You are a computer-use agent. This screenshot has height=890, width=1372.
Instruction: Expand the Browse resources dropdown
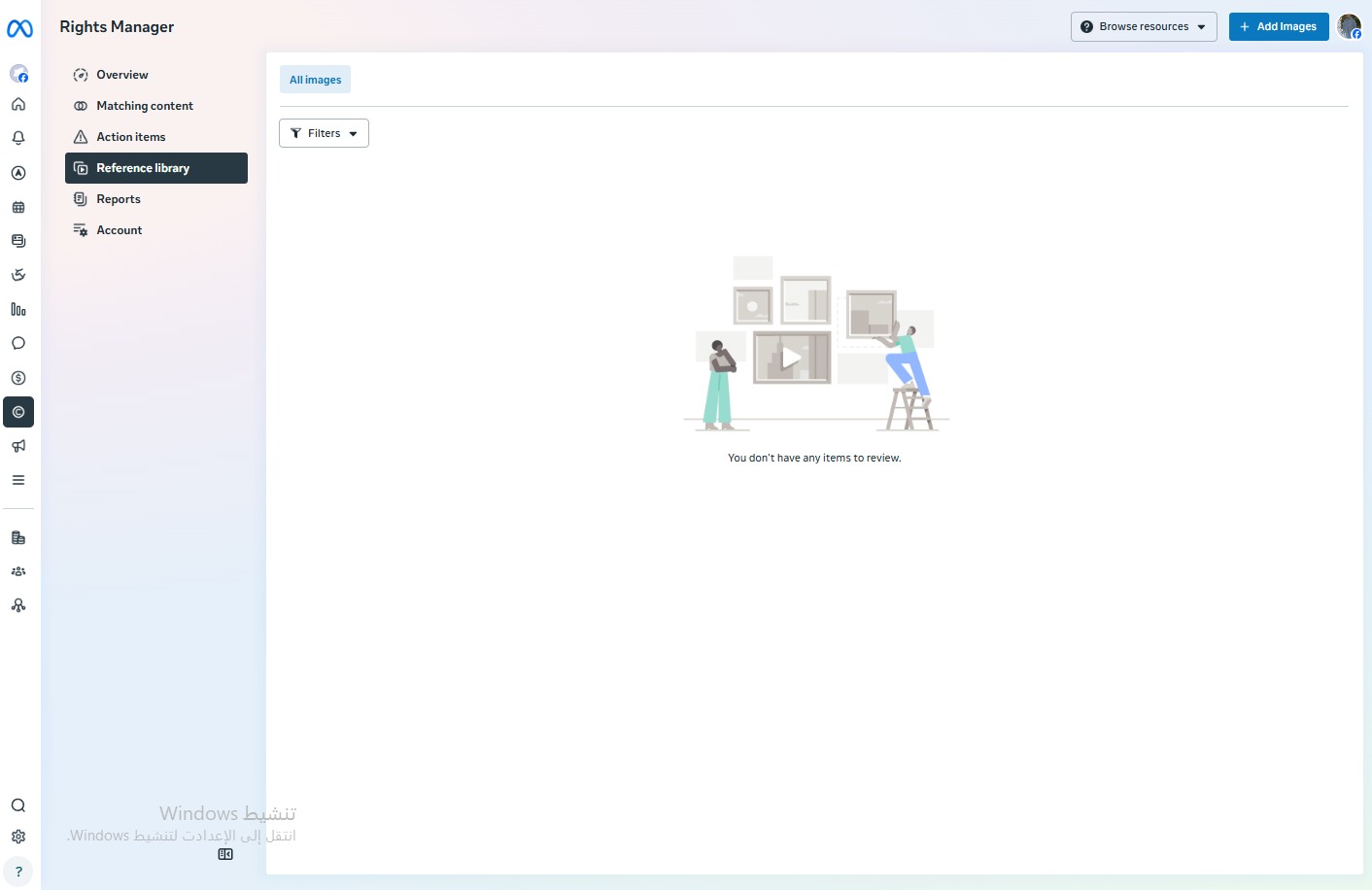click(1144, 26)
